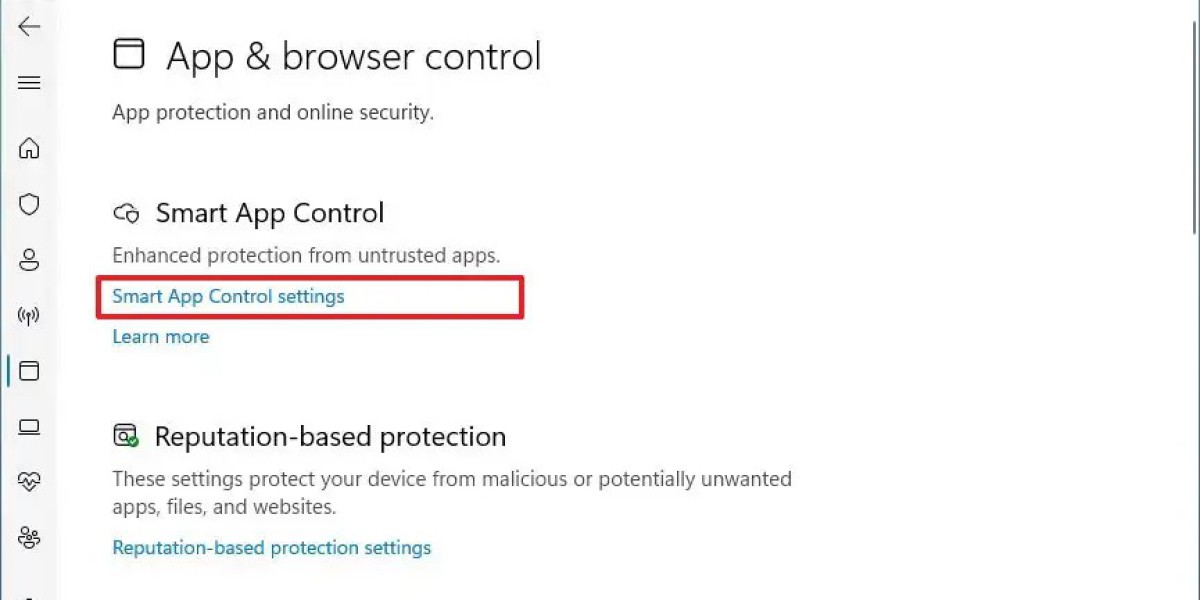Go to the Home section
The image size is (1200, 600).
pos(29,149)
